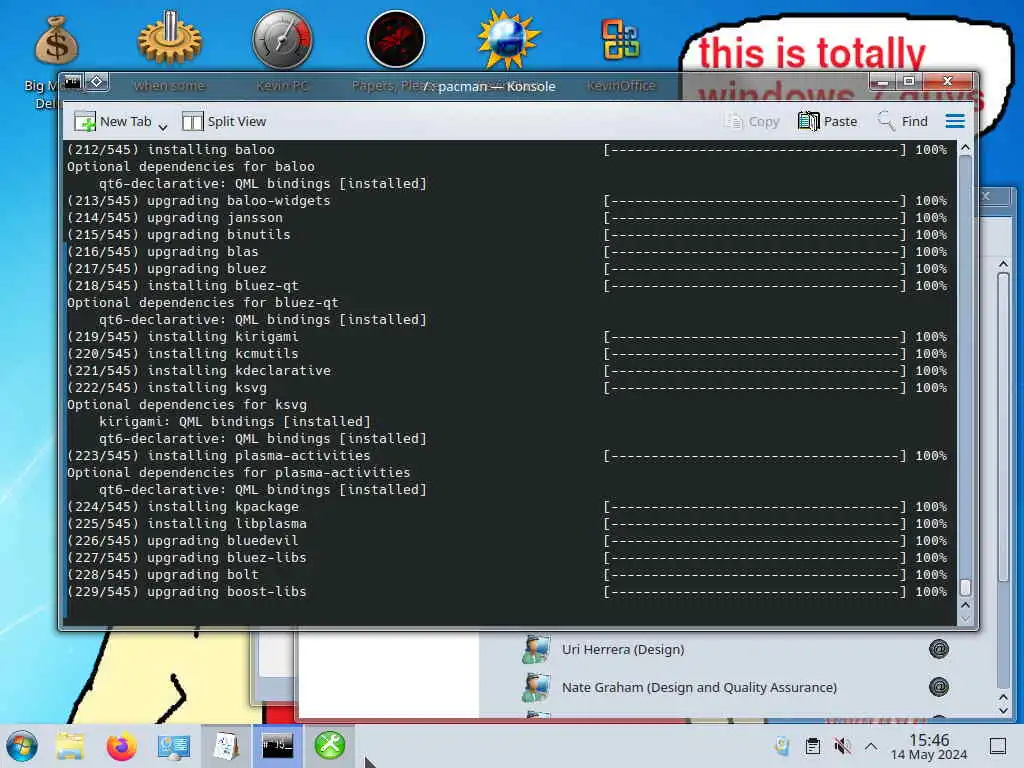The image size is (1024, 768).
Task: Open the Big Money bag desktop icon
Action: pos(56,40)
